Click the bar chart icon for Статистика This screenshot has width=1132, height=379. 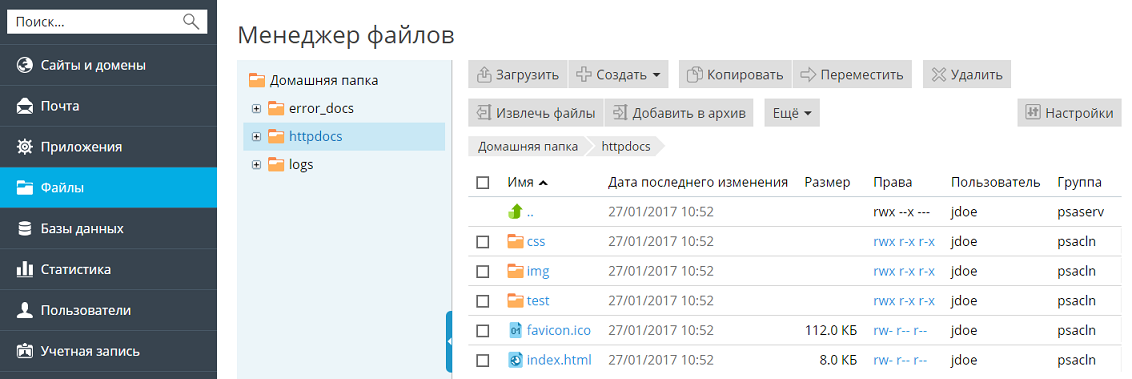tap(25, 270)
